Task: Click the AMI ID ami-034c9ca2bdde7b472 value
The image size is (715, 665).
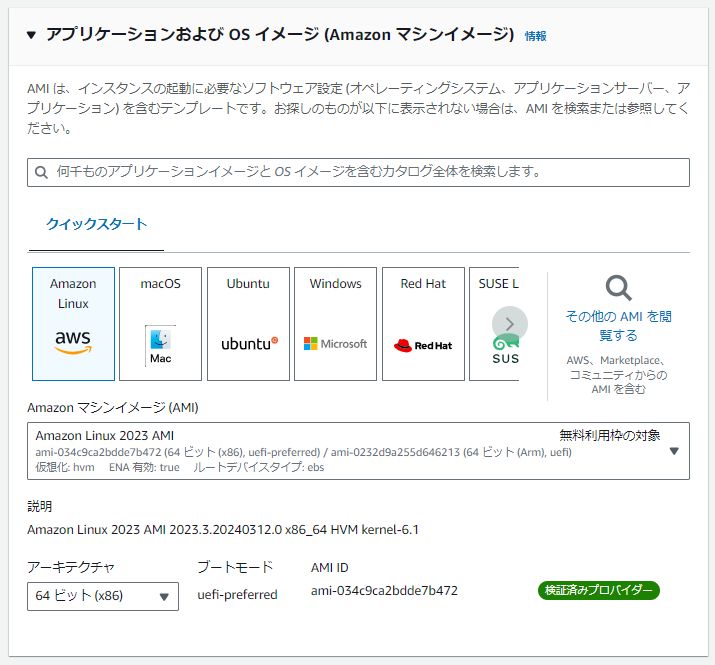Action: (x=384, y=591)
